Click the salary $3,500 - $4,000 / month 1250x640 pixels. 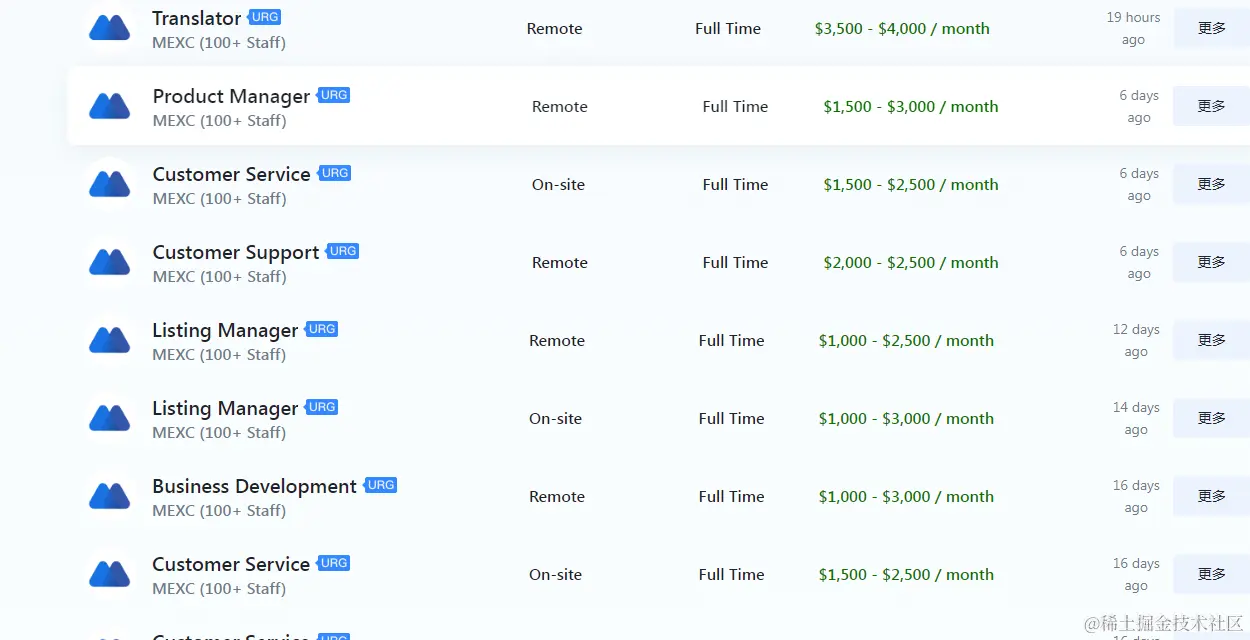click(x=902, y=29)
